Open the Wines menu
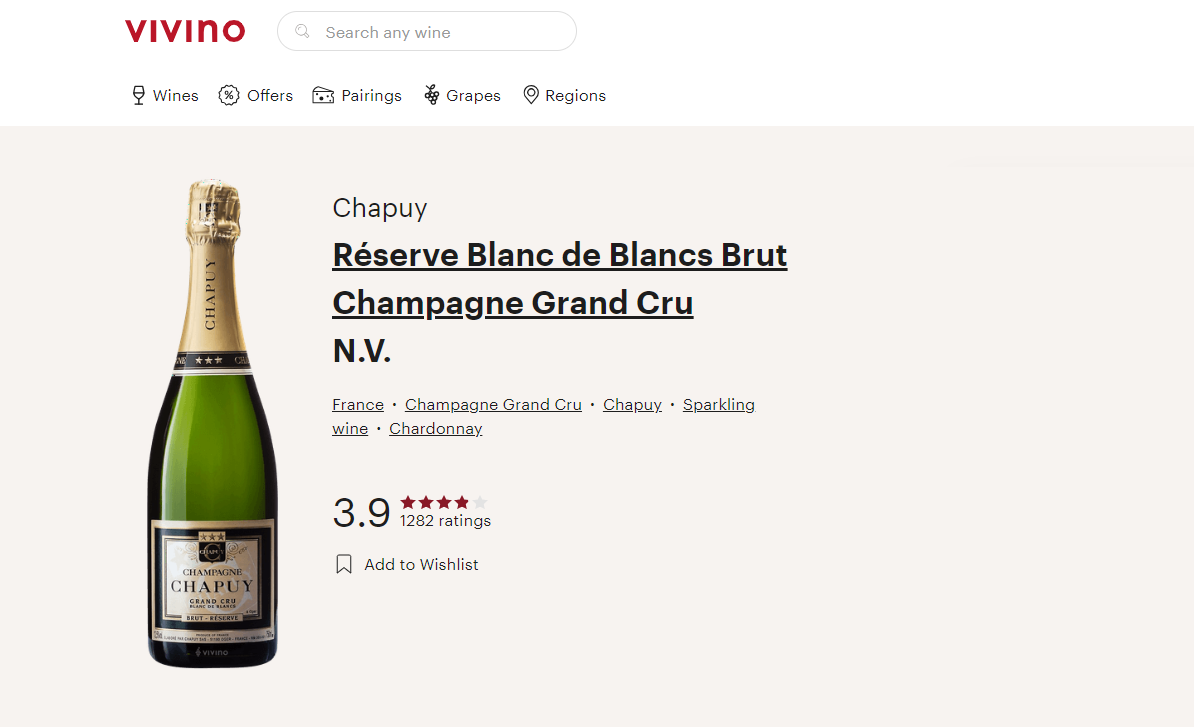The height and width of the screenshot is (728, 1194). click(x=165, y=95)
